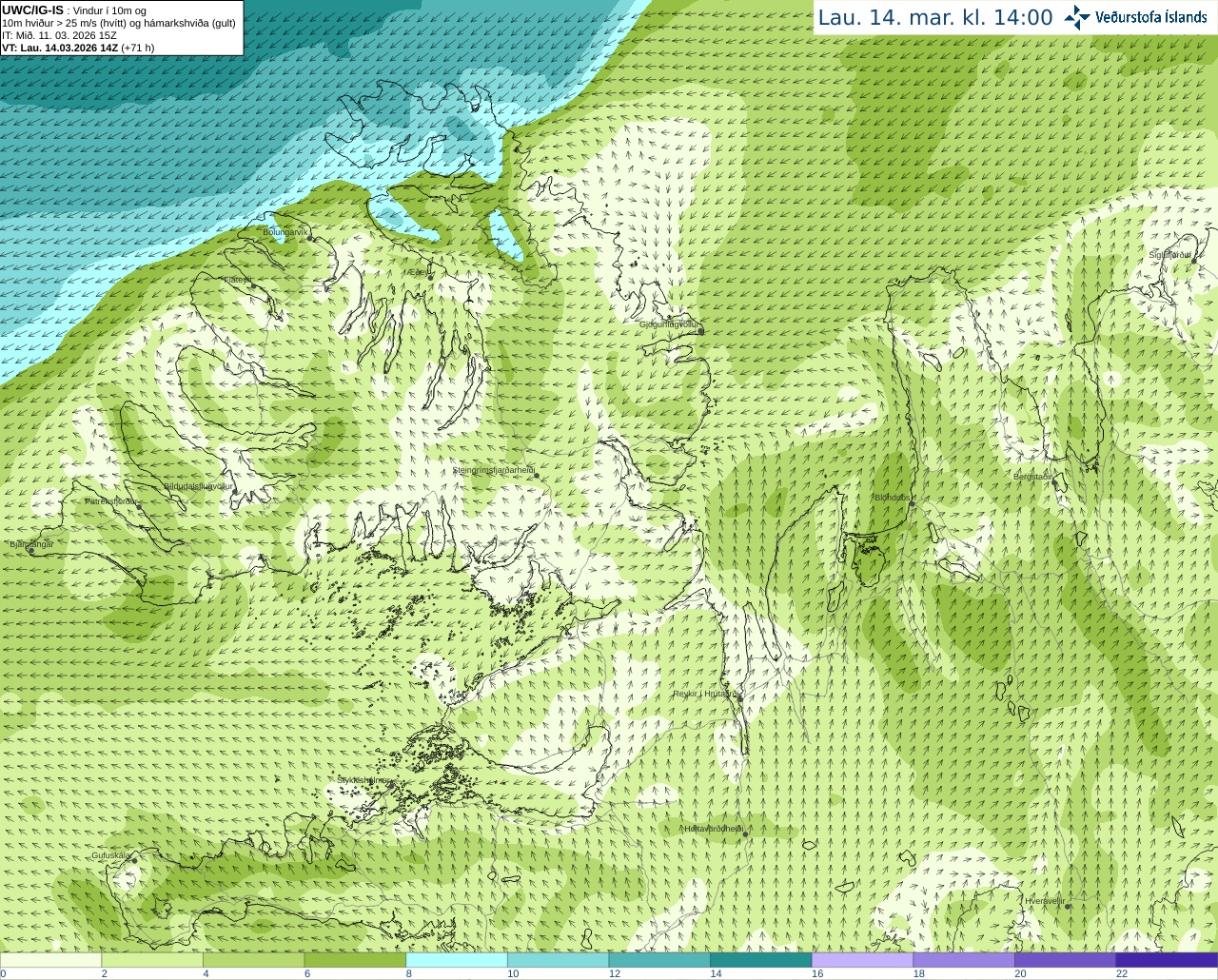Click the Holtavörðuheiði station label

click(x=713, y=829)
